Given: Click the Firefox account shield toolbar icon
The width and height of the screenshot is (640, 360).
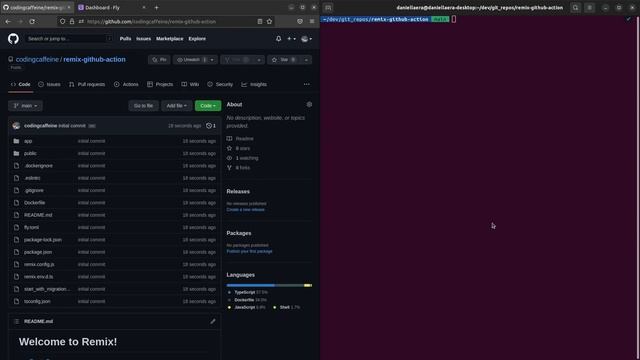Looking at the screenshot, I should pyautogui.click(x=300, y=21).
